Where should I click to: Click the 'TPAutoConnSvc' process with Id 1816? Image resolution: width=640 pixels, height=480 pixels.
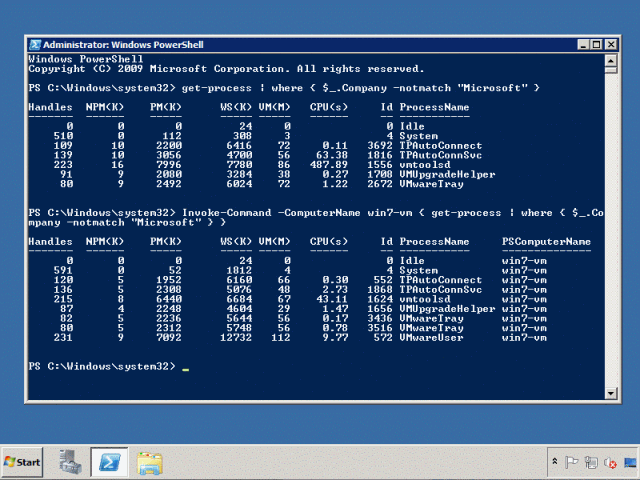point(440,156)
